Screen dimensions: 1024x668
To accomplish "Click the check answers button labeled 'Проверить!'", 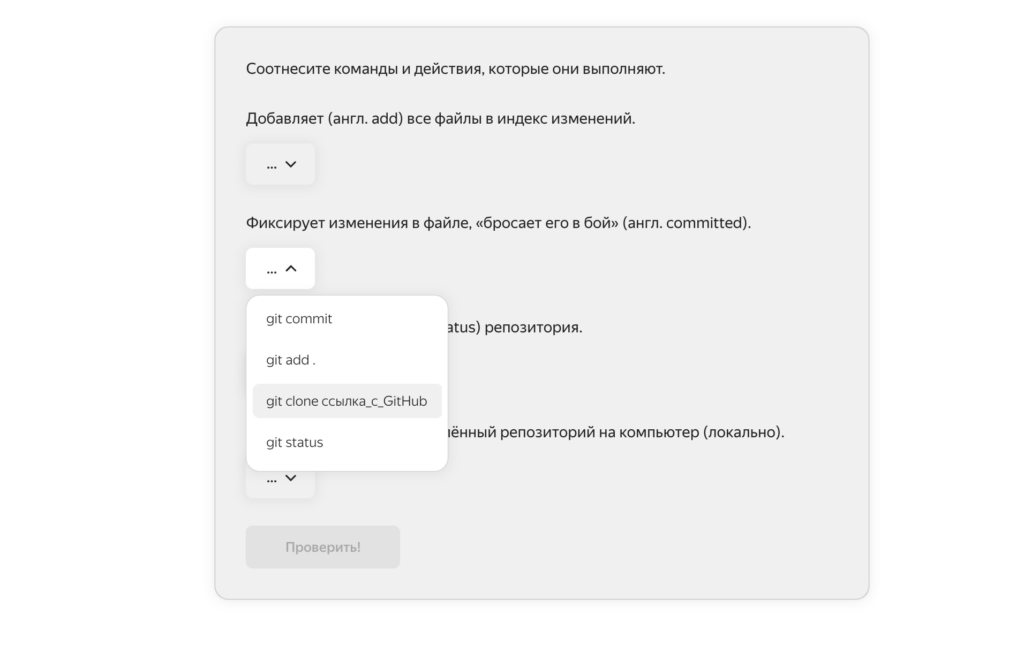I will [322, 546].
